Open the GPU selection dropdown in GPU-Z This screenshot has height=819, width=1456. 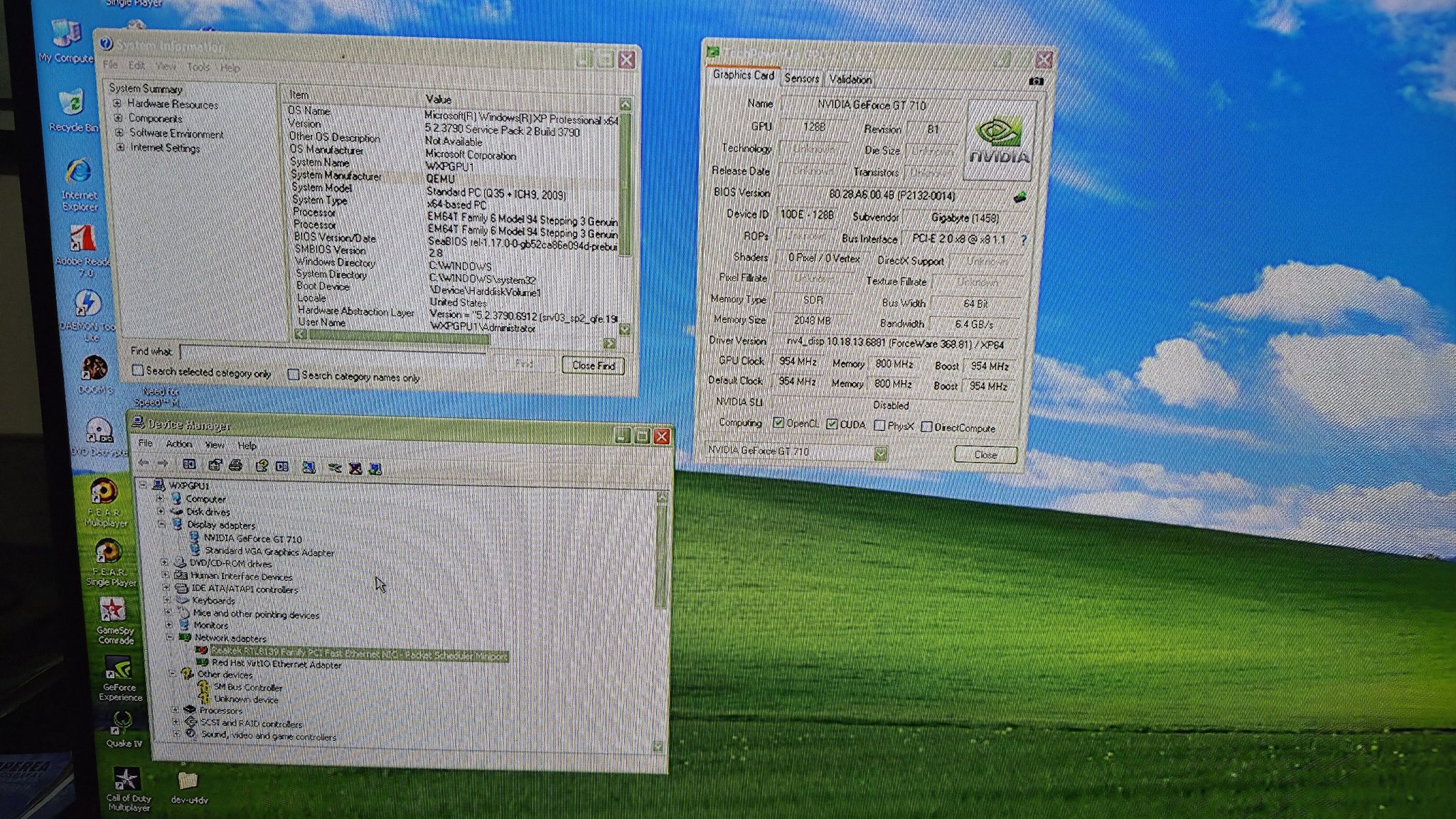click(x=880, y=454)
